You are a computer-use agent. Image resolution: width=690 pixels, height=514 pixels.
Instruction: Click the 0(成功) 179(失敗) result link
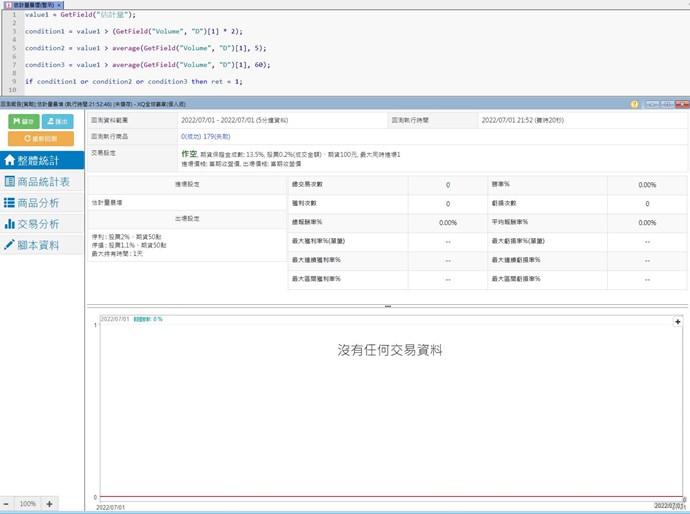206,135
